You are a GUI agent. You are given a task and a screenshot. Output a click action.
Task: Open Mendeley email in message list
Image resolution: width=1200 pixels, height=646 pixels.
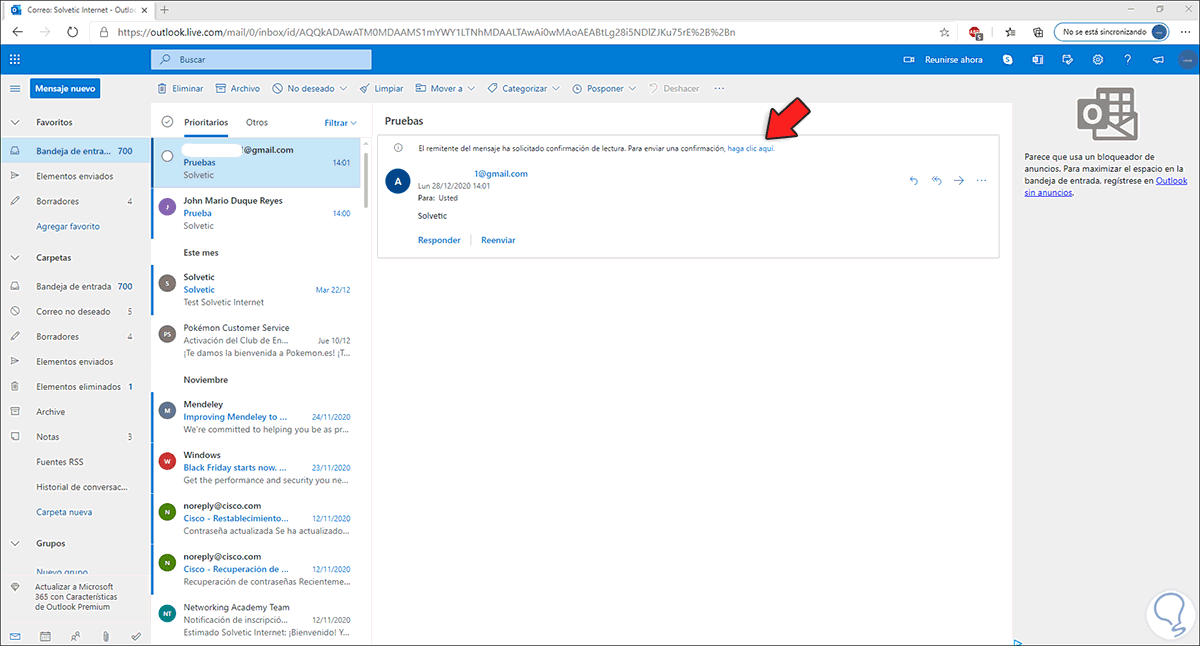257,416
